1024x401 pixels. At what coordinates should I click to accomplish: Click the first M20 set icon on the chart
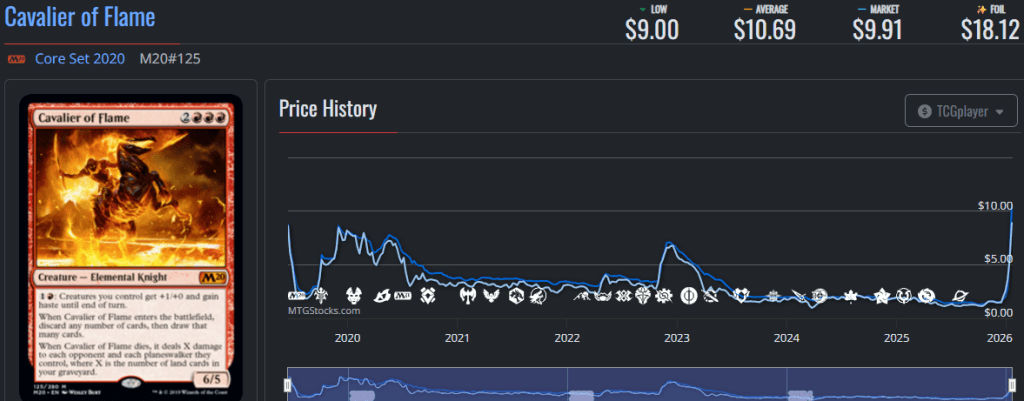[296, 296]
